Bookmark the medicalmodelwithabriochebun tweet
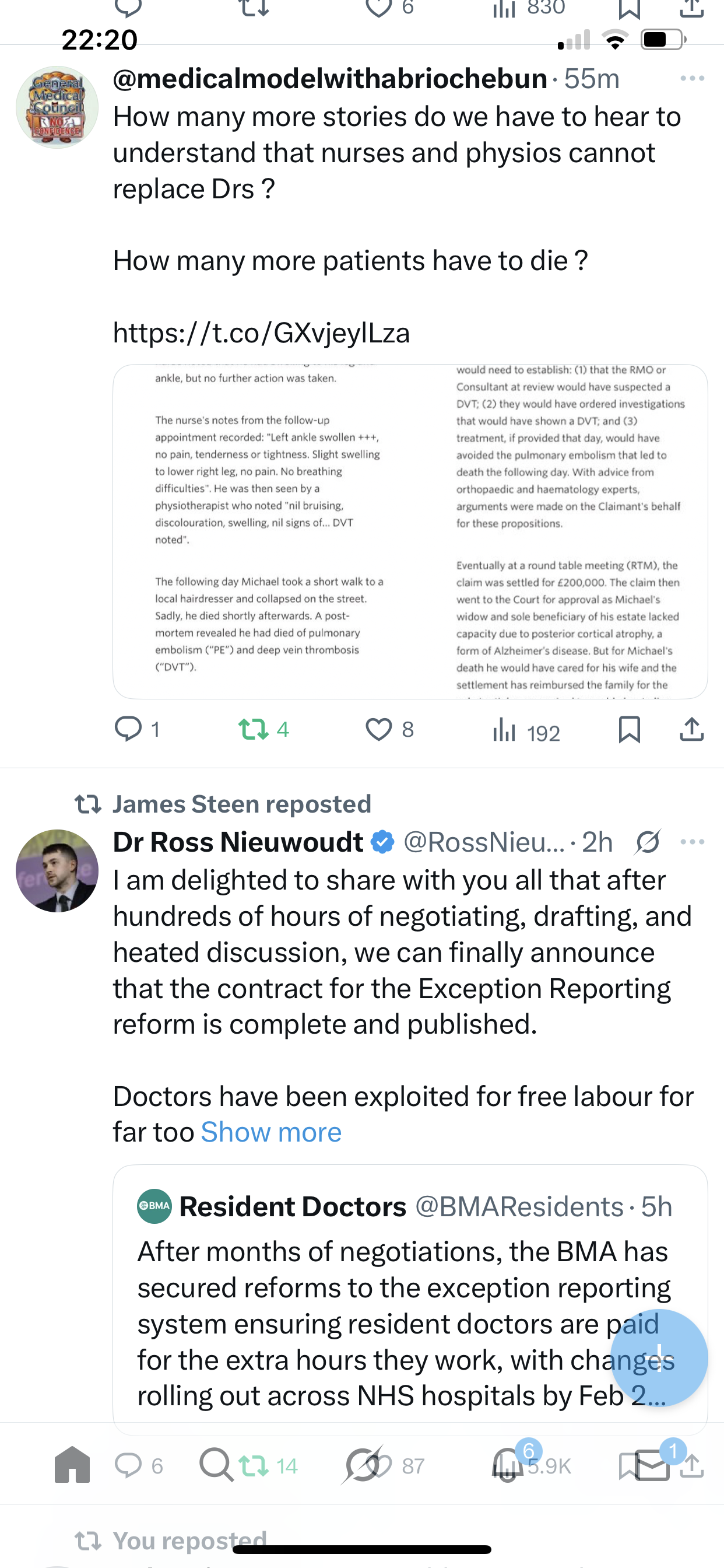 coord(629,729)
